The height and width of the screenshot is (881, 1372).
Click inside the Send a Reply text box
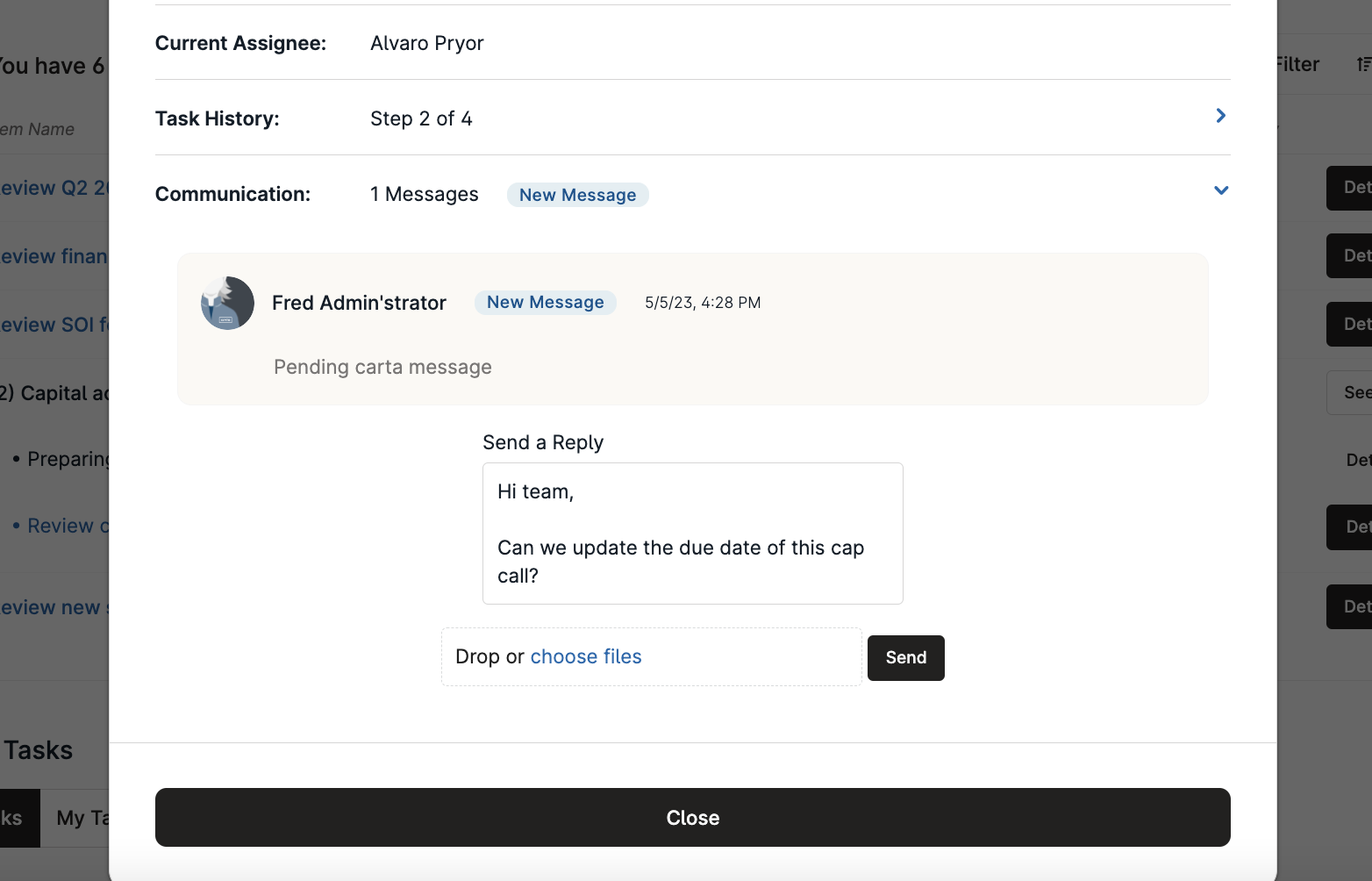click(692, 534)
